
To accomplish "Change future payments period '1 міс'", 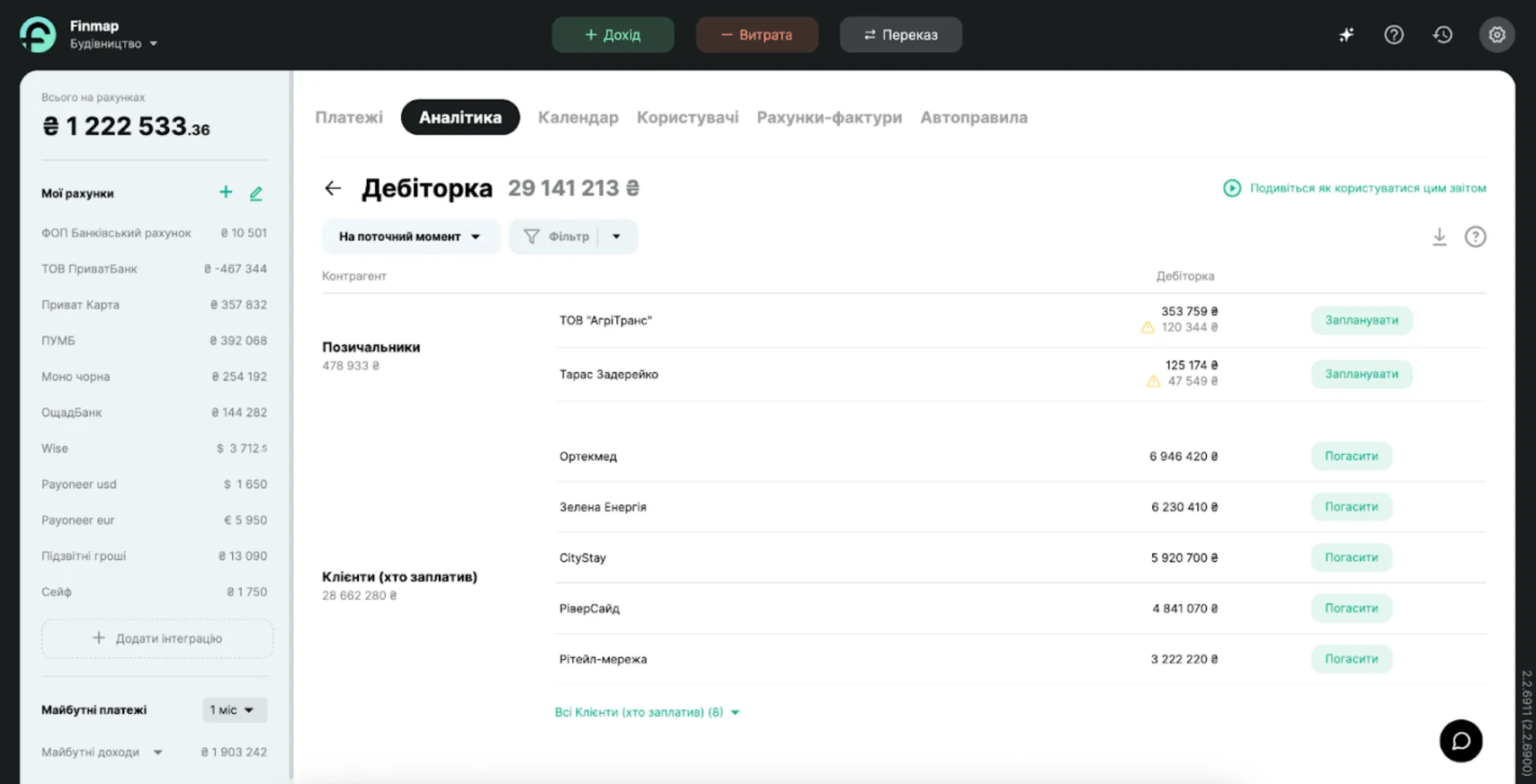I will 235,709.
